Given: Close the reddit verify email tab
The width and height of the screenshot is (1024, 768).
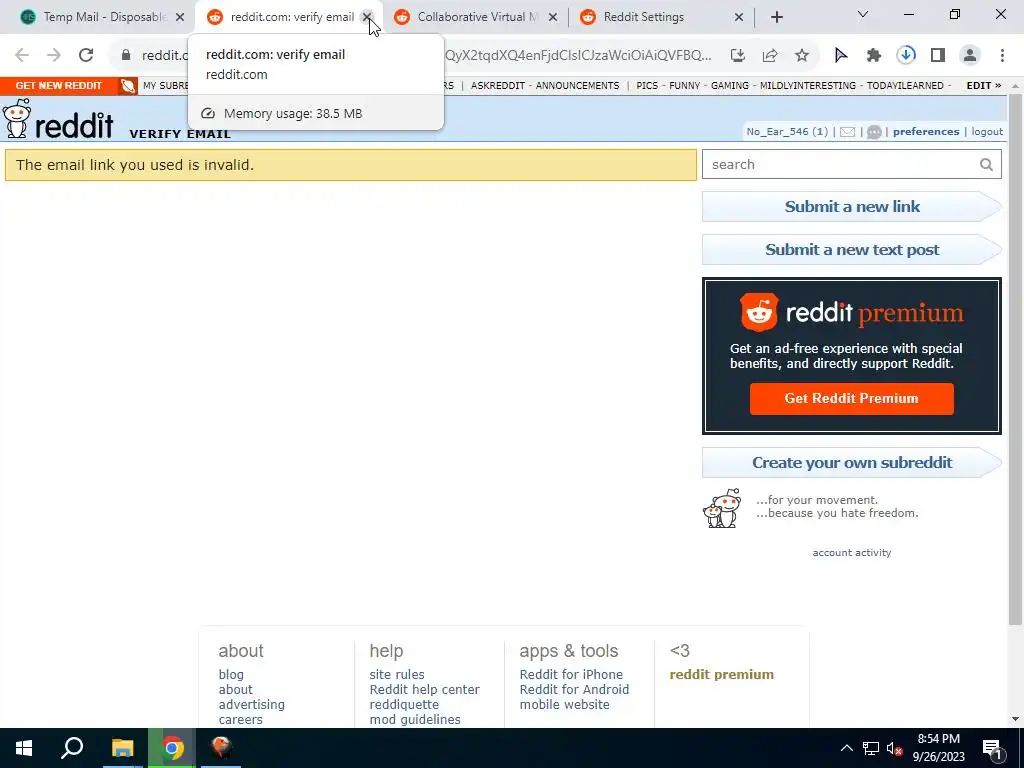Looking at the screenshot, I should (x=367, y=17).
